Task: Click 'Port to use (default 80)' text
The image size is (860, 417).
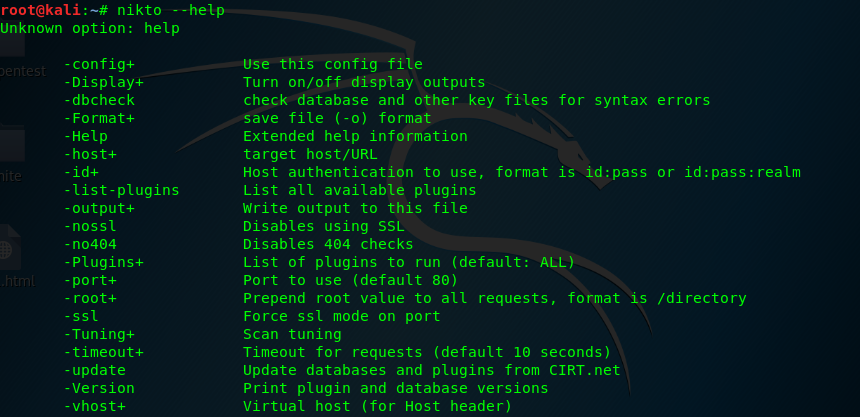Action: [x=350, y=280]
